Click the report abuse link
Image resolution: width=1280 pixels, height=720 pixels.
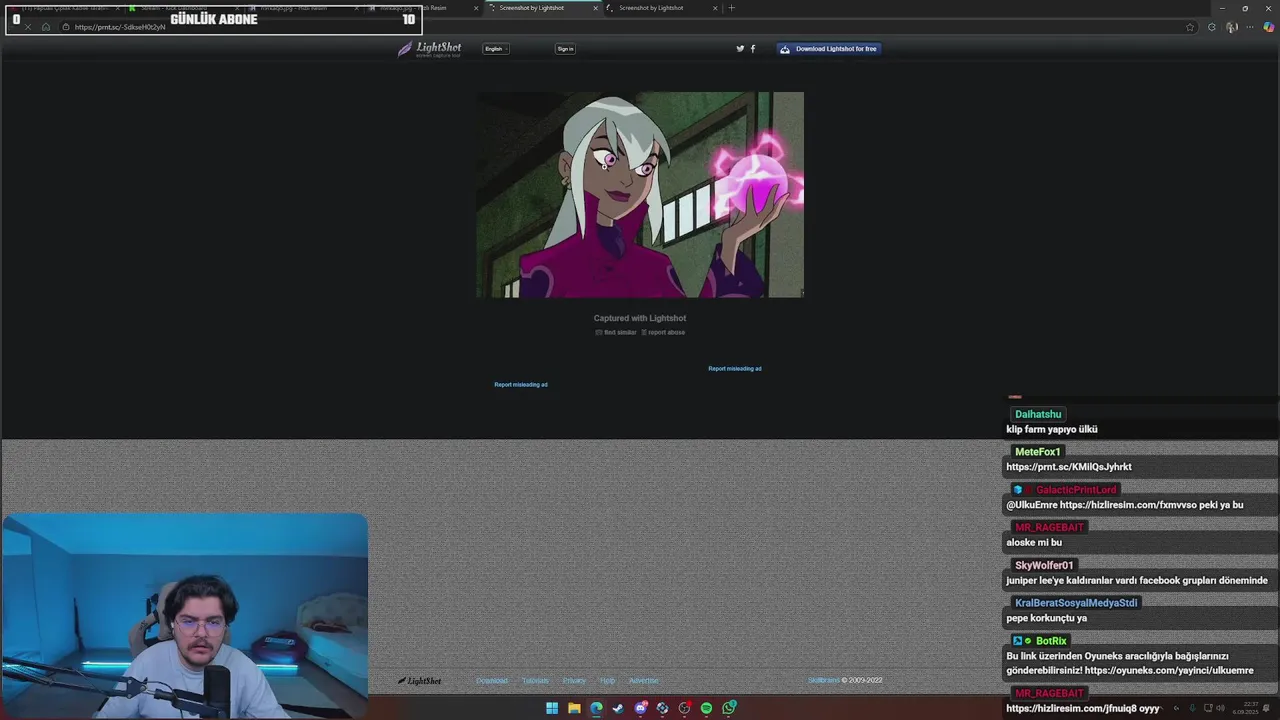[x=663, y=332]
